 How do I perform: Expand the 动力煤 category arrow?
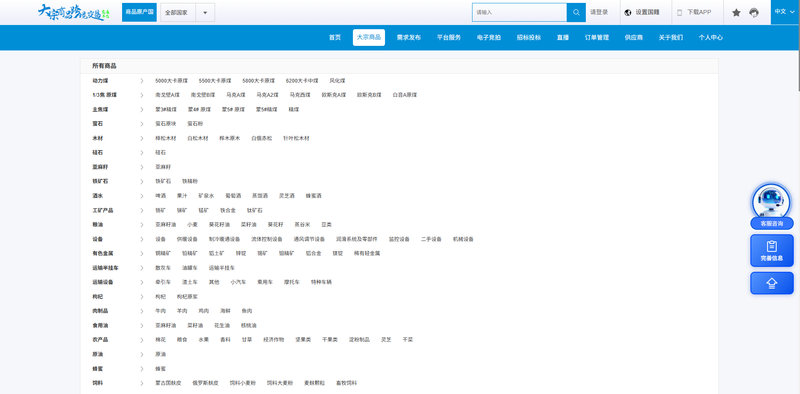[x=142, y=81]
